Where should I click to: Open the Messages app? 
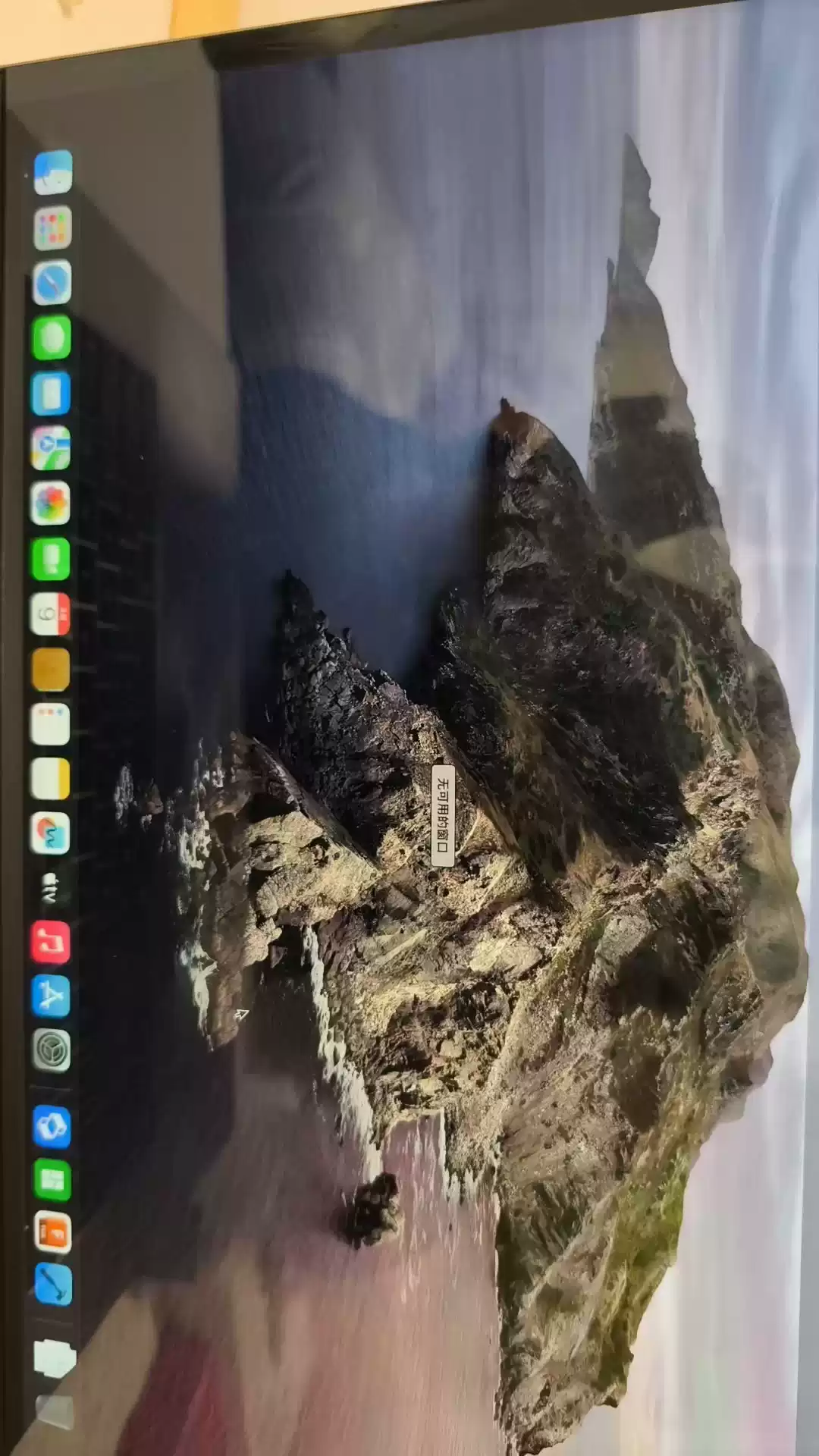[x=52, y=338]
